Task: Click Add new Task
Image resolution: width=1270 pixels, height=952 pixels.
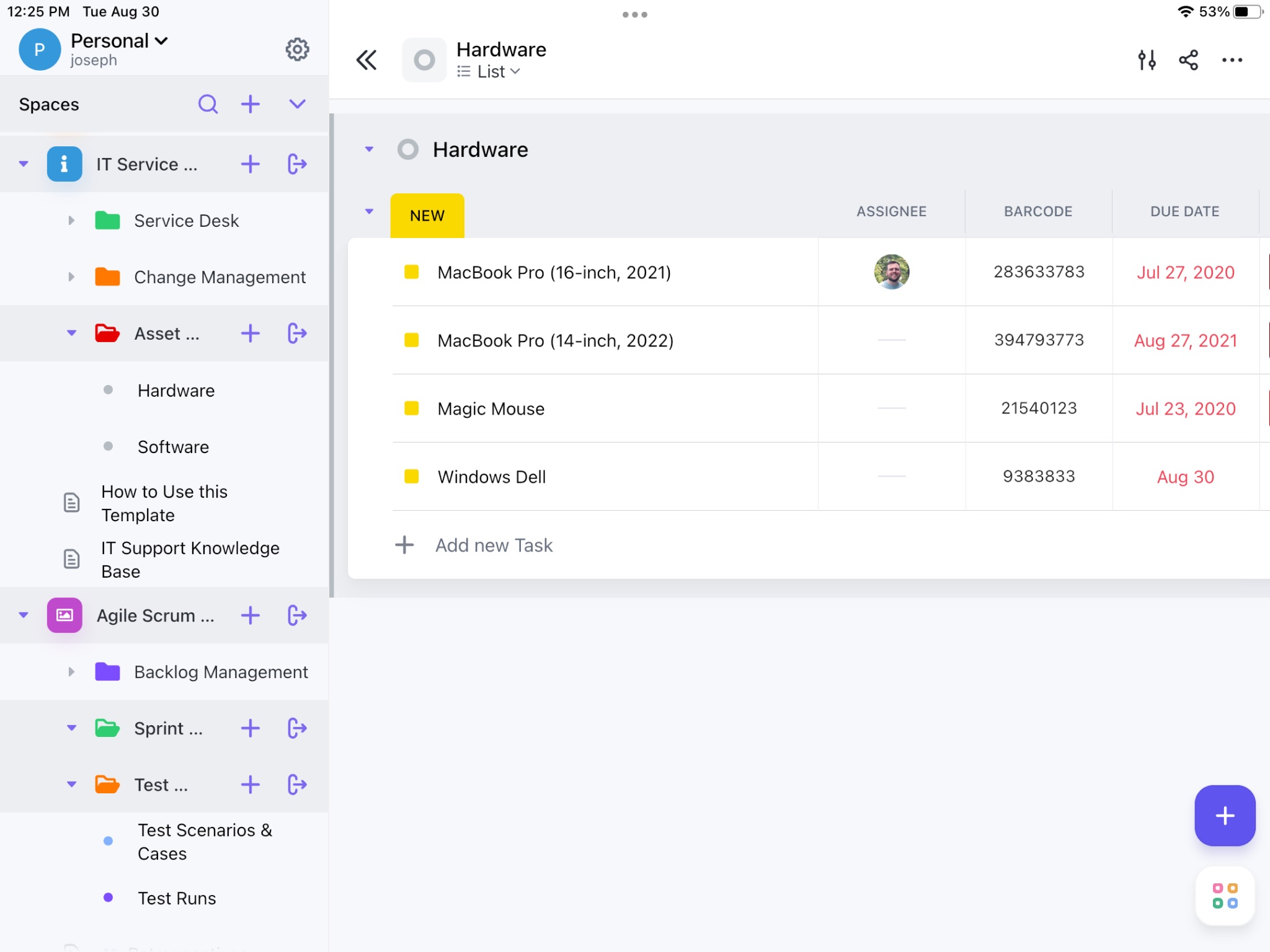Action: click(494, 545)
